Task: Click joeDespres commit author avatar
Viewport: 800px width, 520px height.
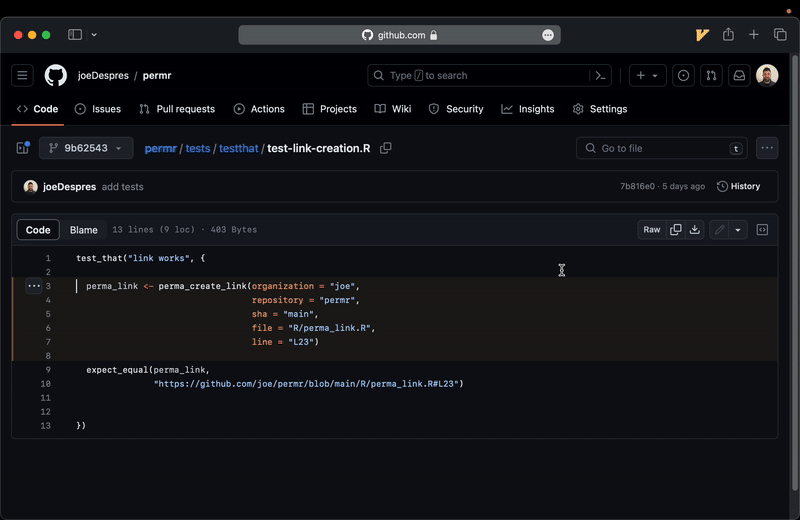Action: click(31, 187)
